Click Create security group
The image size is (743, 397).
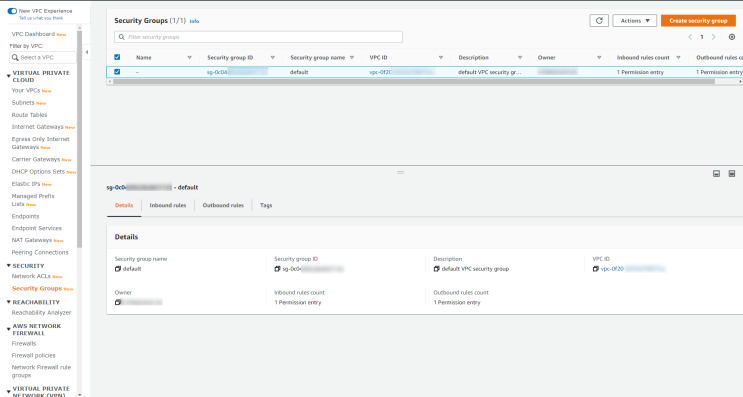pos(698,21)
